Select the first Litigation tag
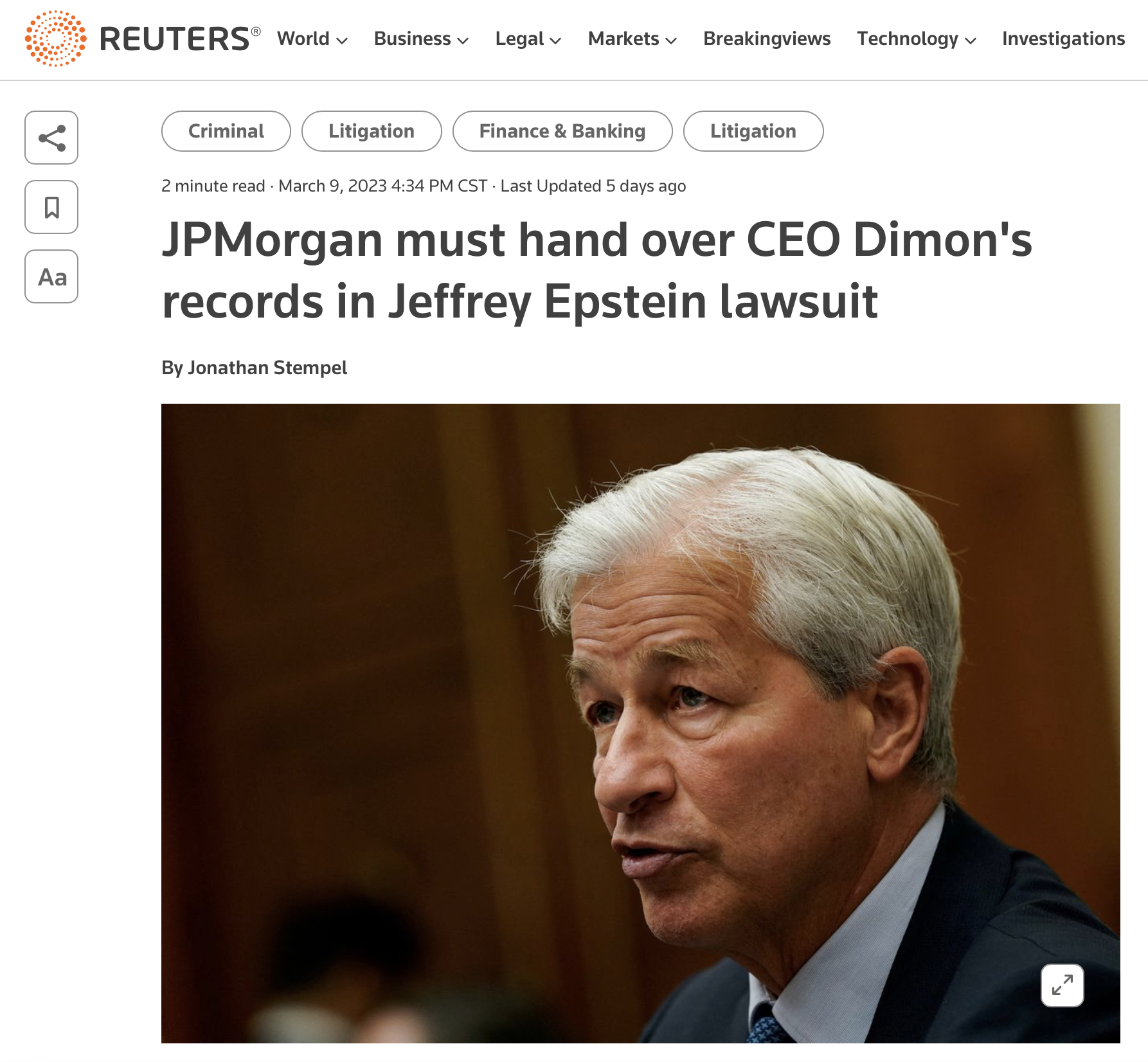Viewport: 1148px width, 1062px height. (x=372, y=131)
